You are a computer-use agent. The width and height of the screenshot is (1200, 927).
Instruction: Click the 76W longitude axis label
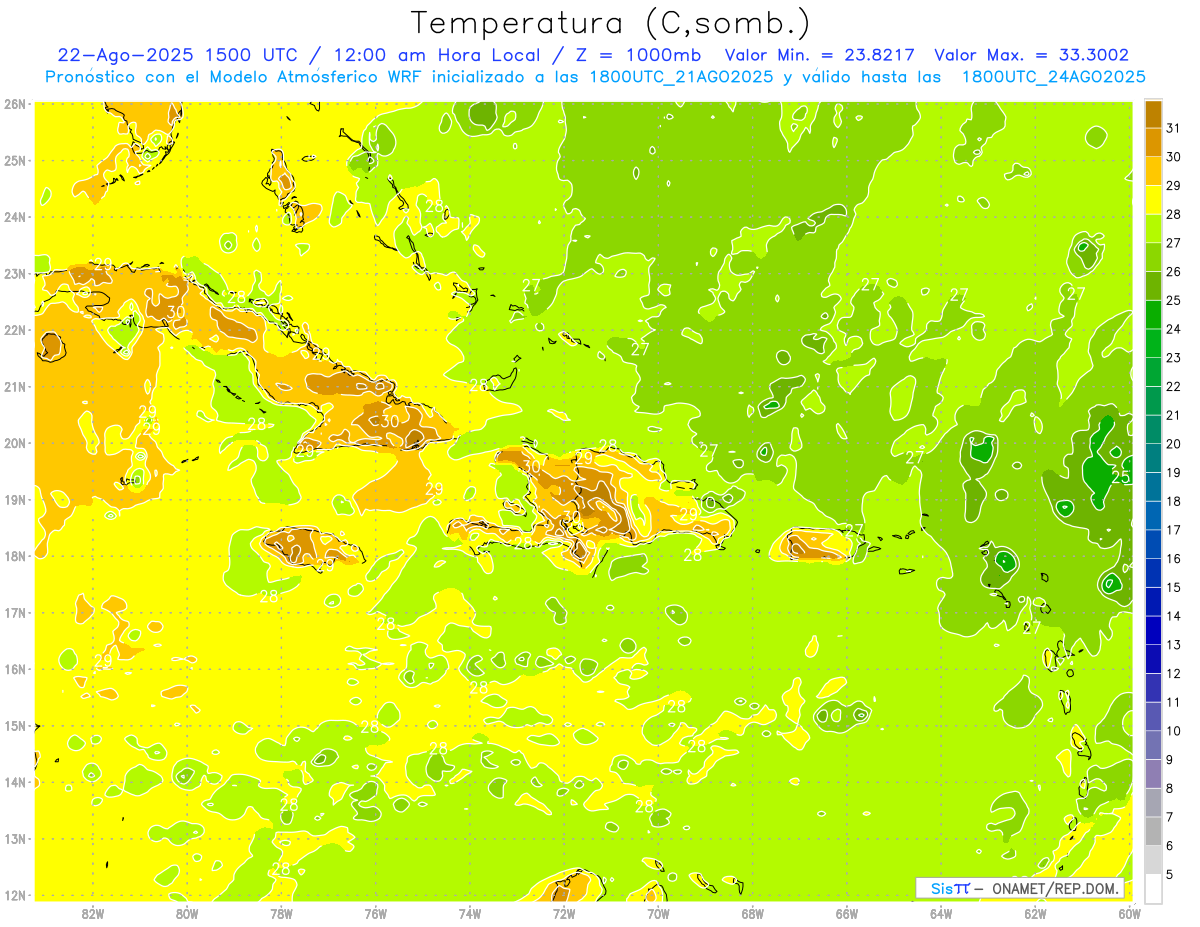click(376, 913)
